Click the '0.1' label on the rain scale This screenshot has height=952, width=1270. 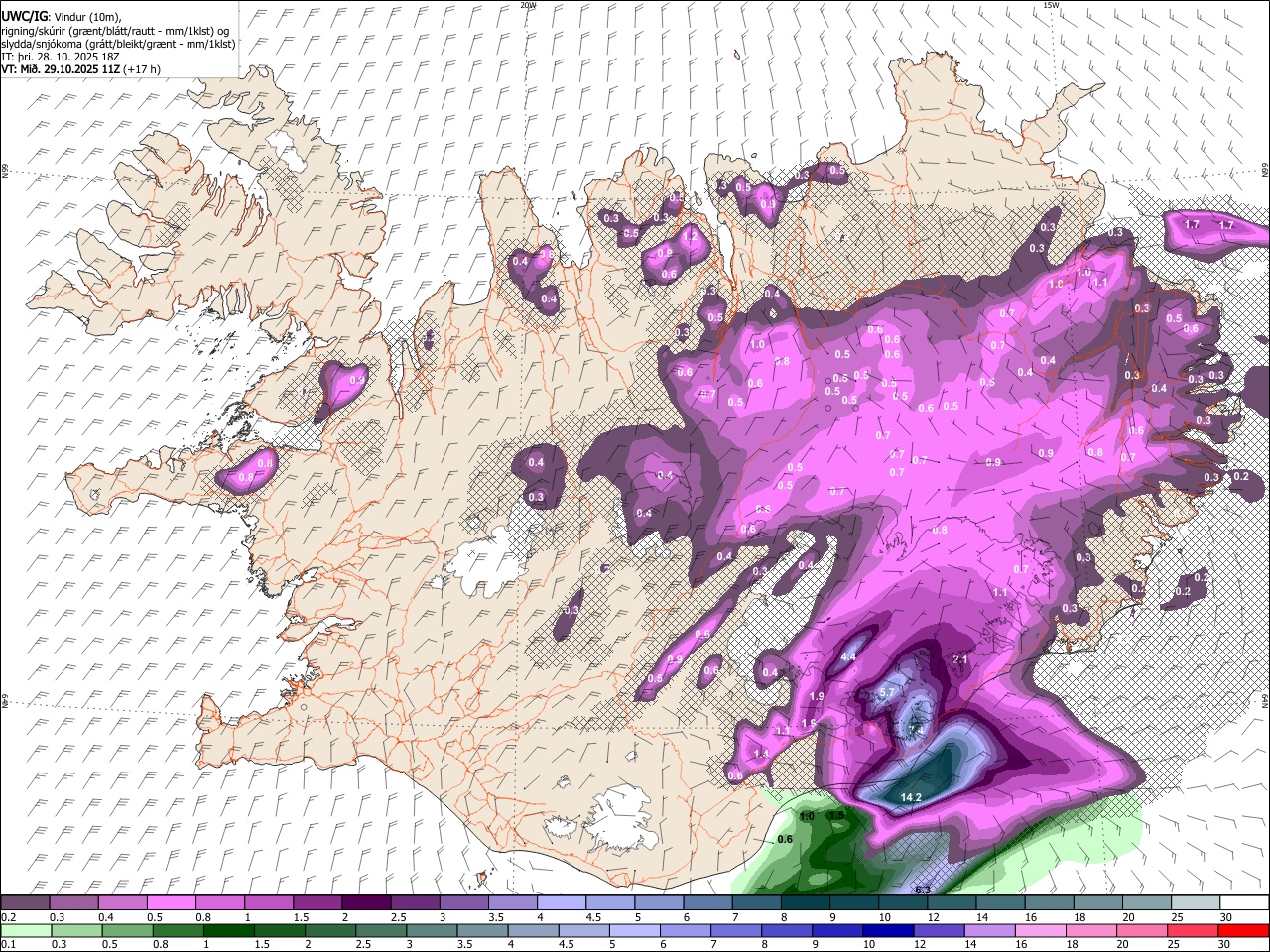pyautogui.click(x=8, y=944)
